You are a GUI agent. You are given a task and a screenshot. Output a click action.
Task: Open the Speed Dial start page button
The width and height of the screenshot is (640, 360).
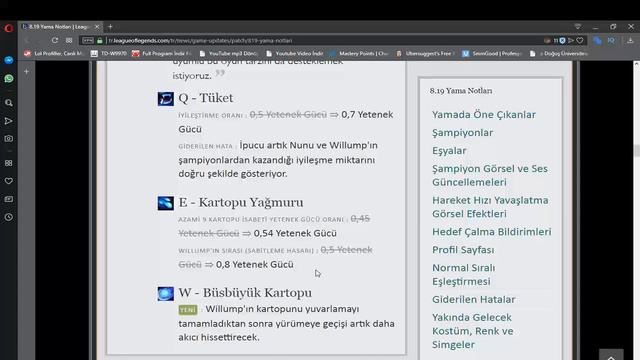(69, 40)
